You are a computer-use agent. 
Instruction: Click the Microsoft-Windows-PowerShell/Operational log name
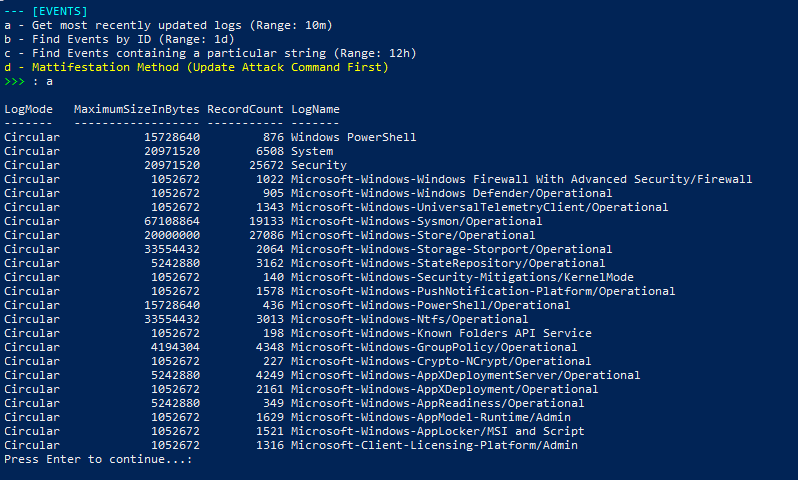431,305
